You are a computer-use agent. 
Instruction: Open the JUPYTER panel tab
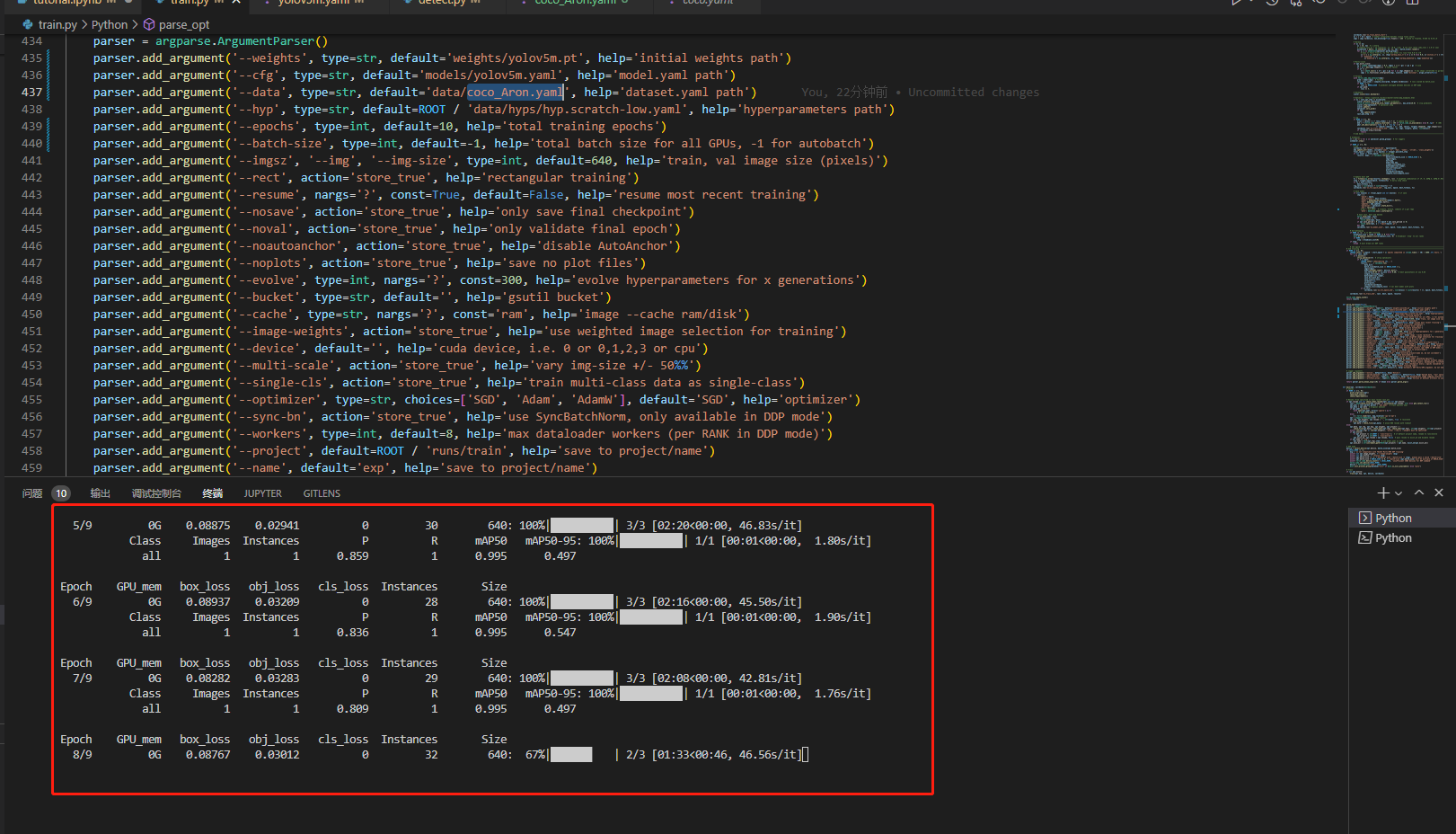(x=263, y=493)
